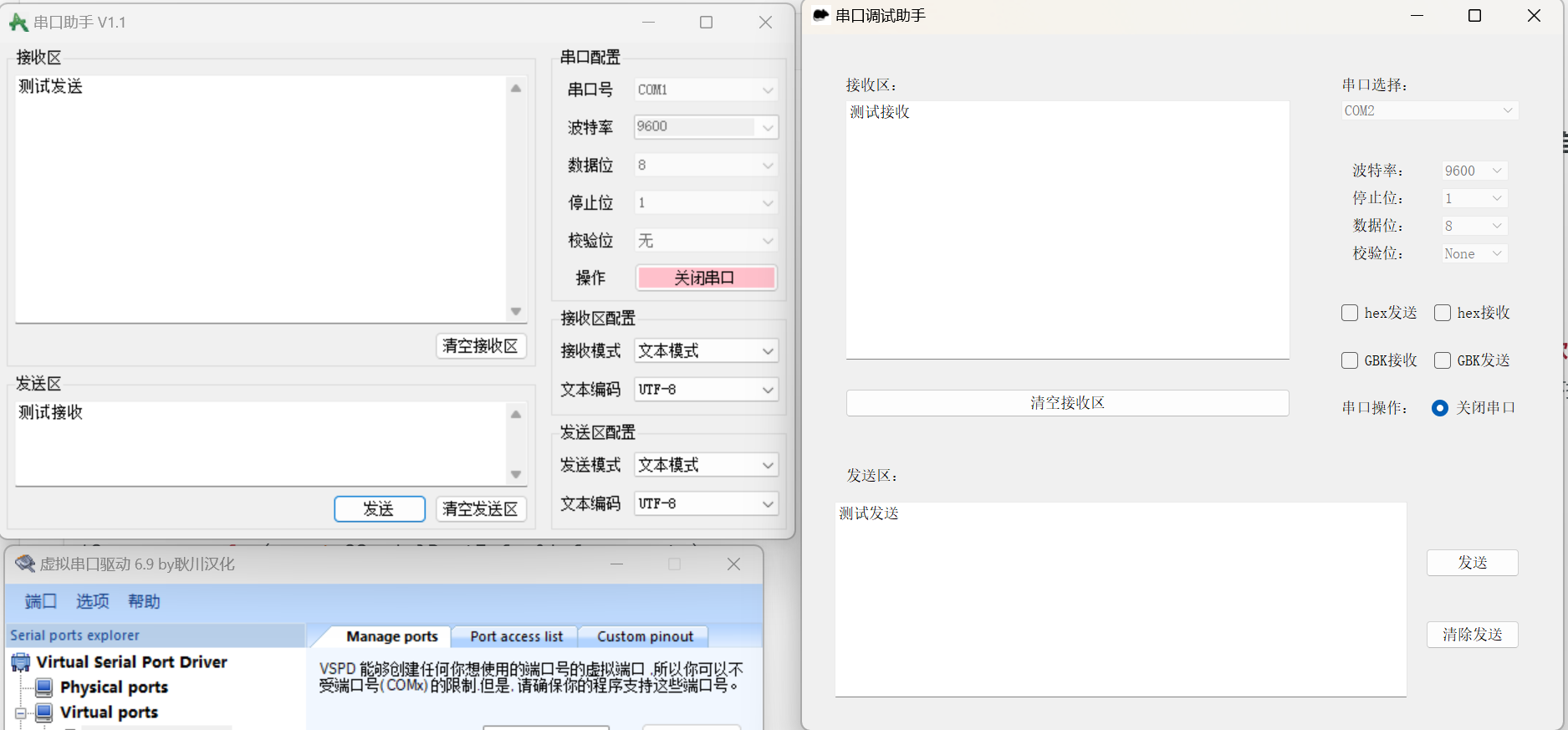Enable the hex发送 checkbox
The width and height of the screenshot is (1568, 730).
pos(1349,313)
